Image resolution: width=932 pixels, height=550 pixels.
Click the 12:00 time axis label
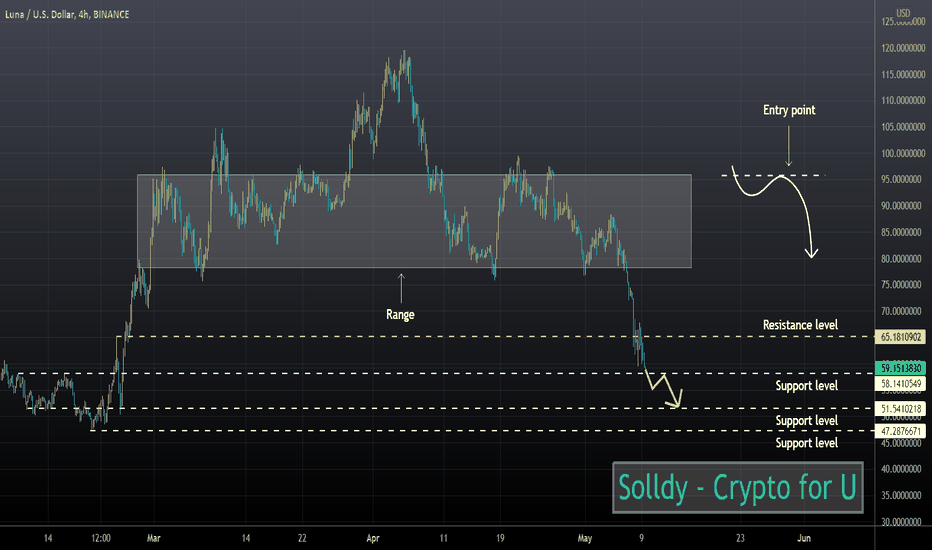click(101, 538)
